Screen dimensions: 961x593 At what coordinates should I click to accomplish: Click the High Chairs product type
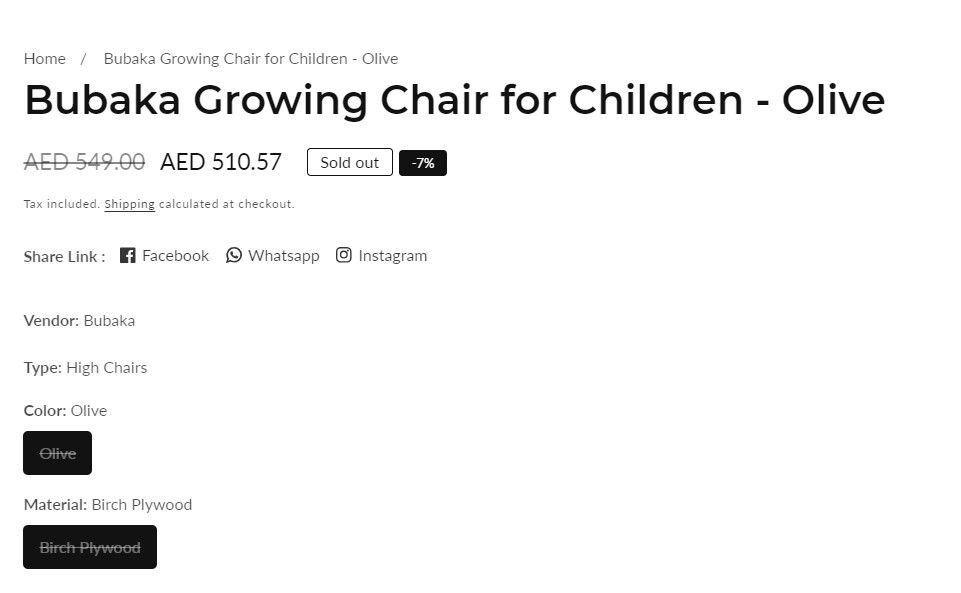point(106,367)
